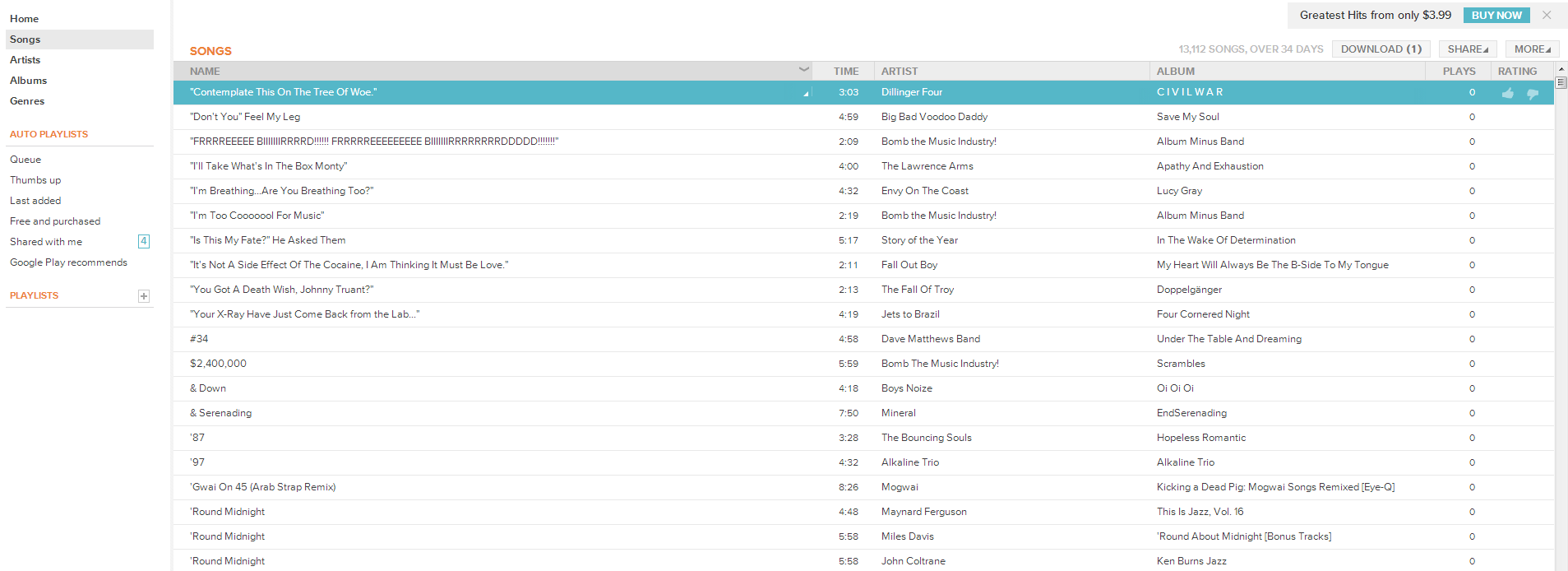Click the plus icon to add a playlist
Image resolution: width=1568 pixels, height=571 pixels.
click(144, 296)
